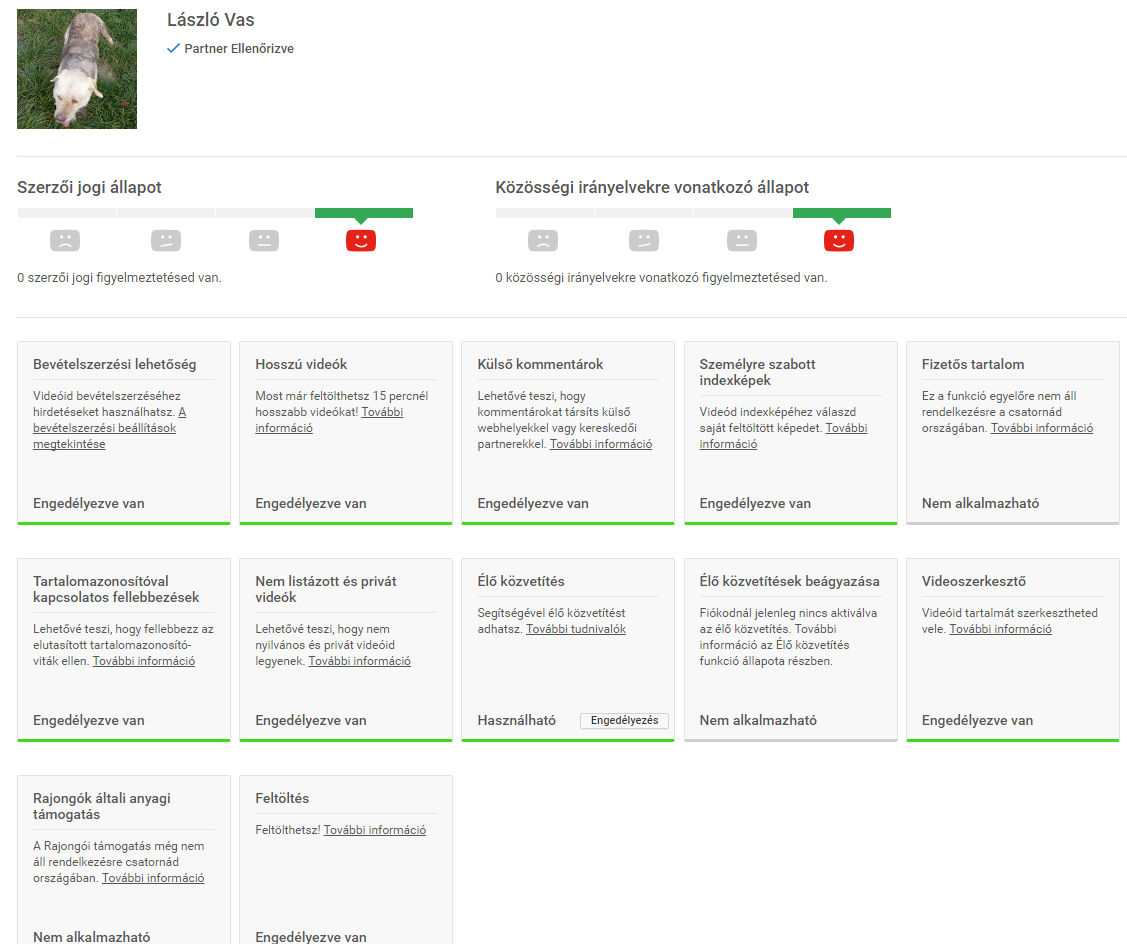Click the Rajongók általi anyagi támogatás title

(x=102, y=807)
